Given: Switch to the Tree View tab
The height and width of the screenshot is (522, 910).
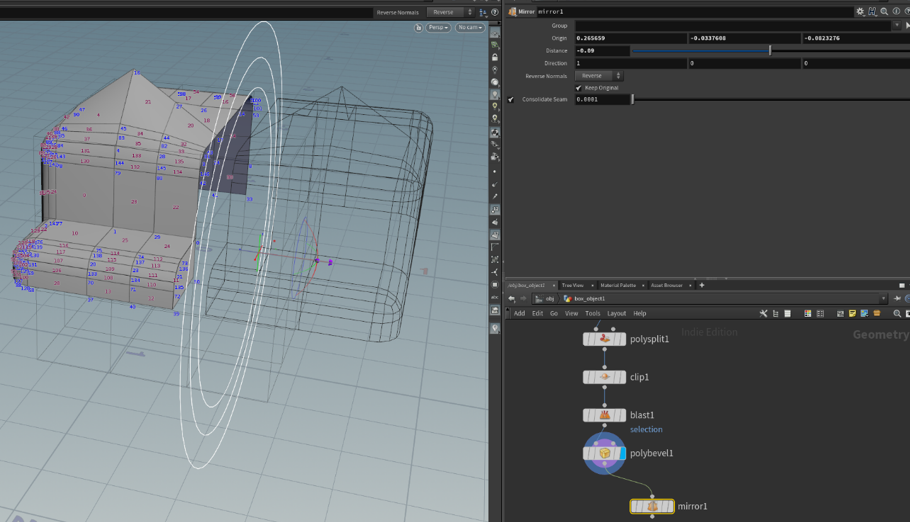Looking at the screenshot, I should [573, 286].
